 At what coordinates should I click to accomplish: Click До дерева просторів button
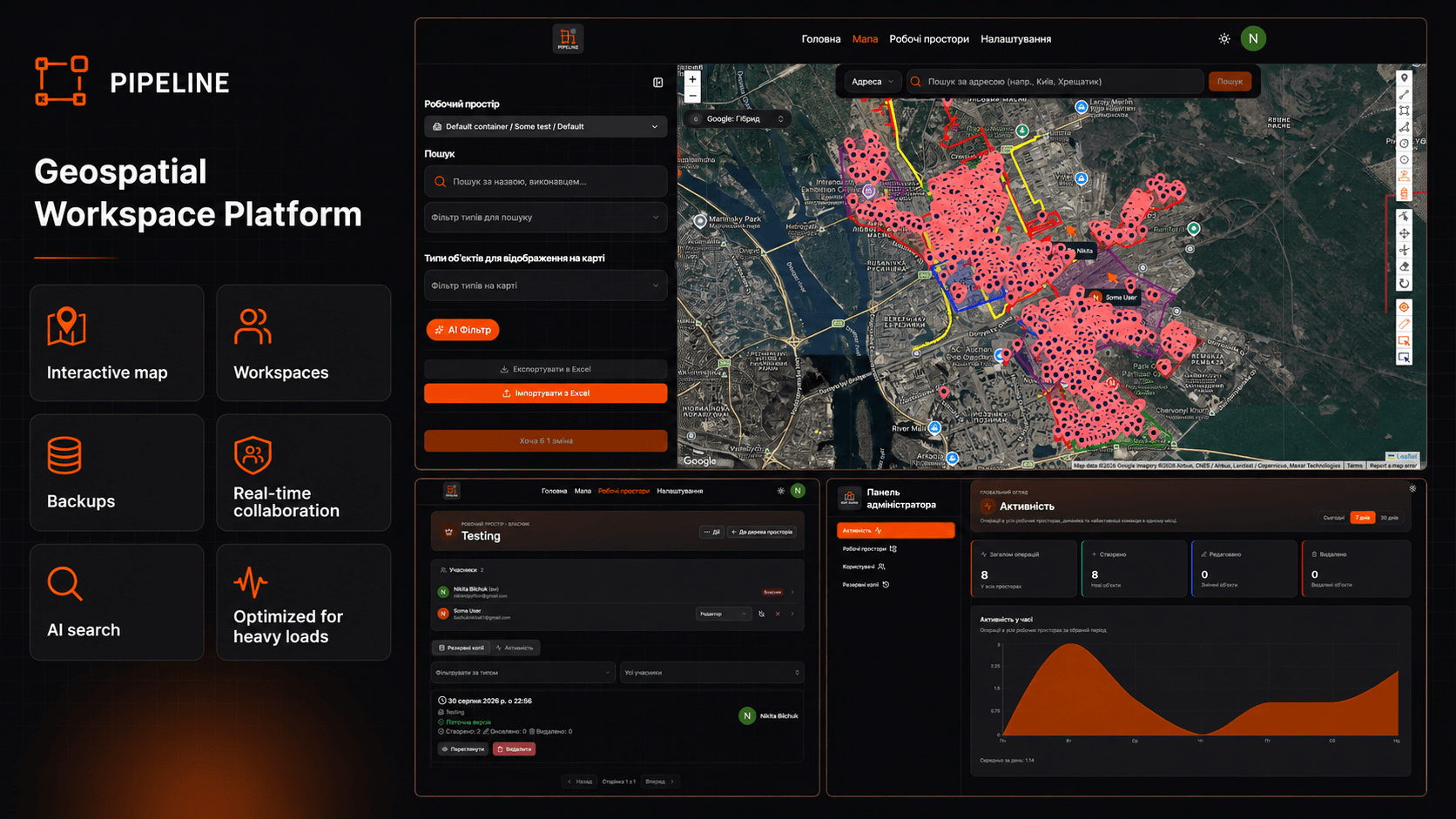[x=762, y=532]
